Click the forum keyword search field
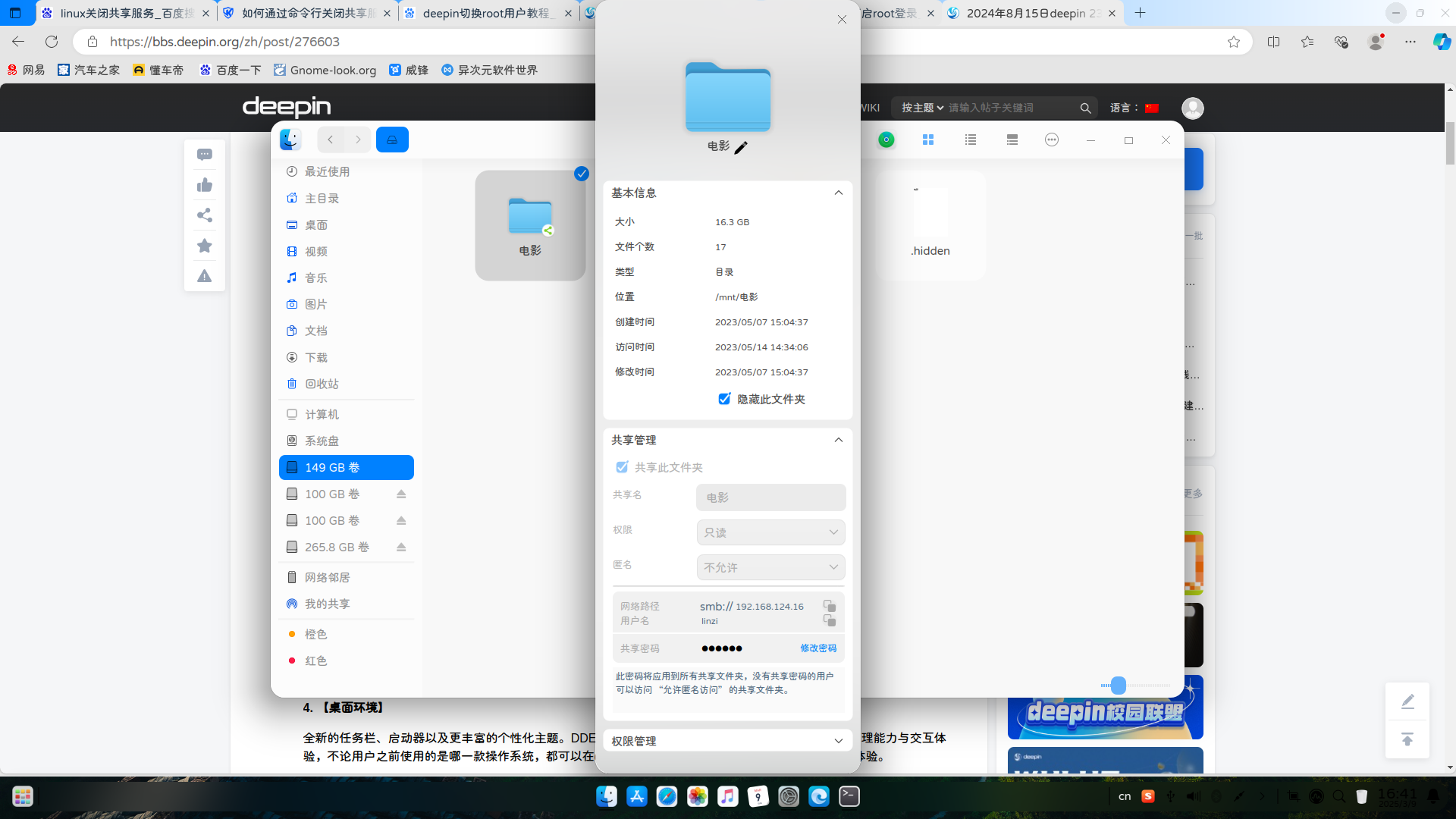 (x=1012, y=108)
